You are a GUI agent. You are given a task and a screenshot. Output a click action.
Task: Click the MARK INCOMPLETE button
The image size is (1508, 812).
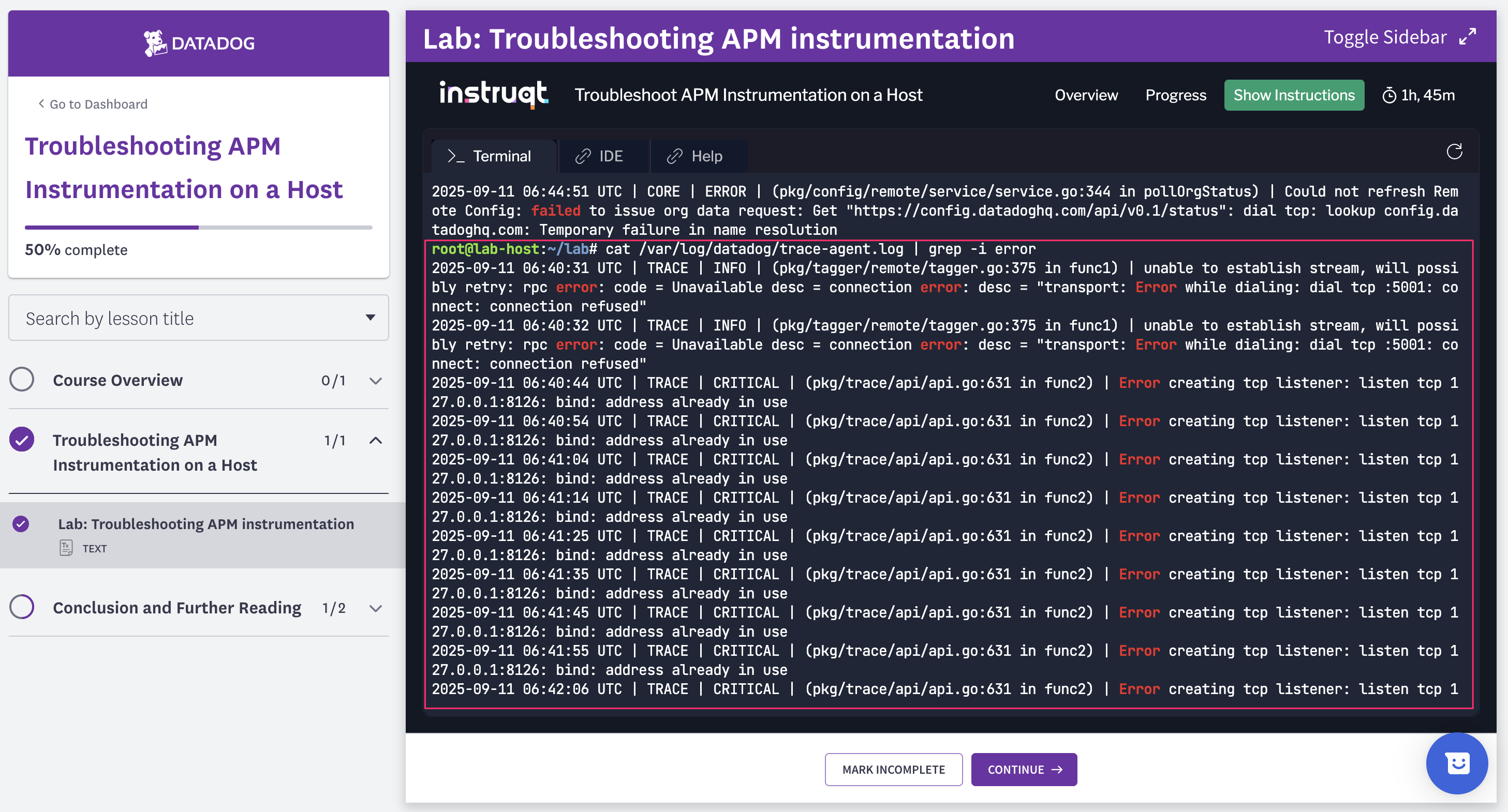tap(893, 769)
